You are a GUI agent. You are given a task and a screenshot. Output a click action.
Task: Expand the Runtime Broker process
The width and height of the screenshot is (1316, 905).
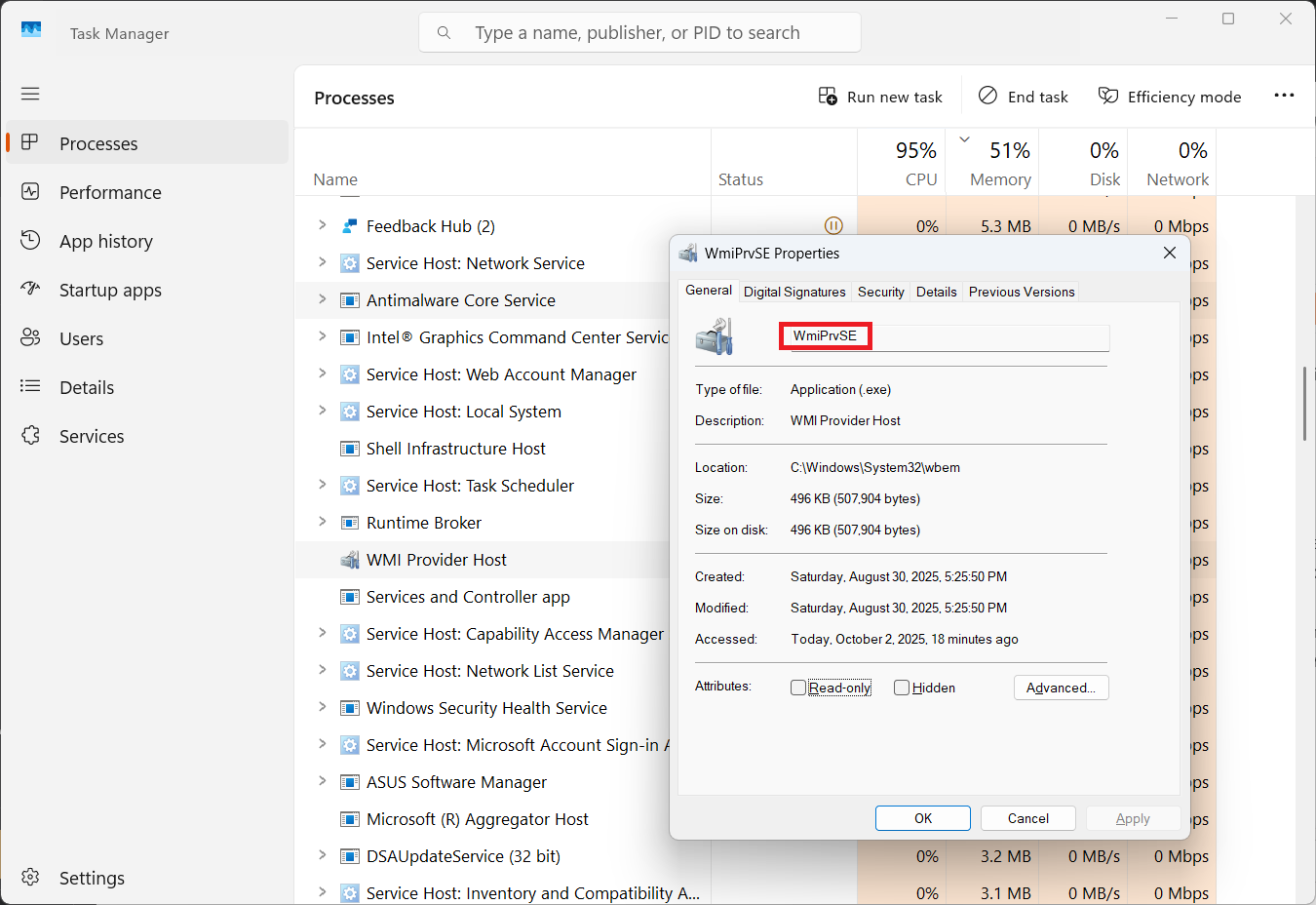(x=322, y=522)
